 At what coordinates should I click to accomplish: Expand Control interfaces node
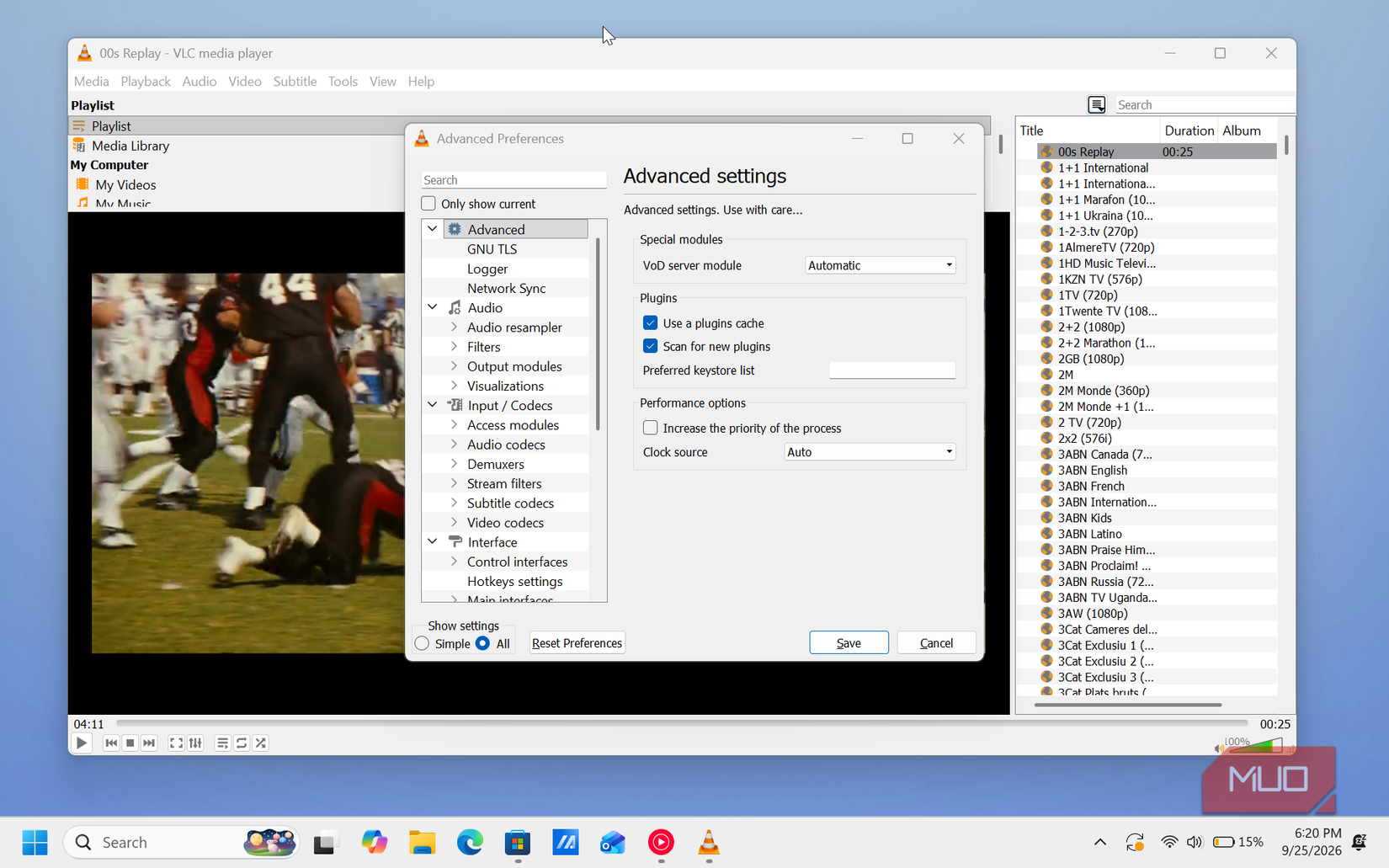(454, 562)
